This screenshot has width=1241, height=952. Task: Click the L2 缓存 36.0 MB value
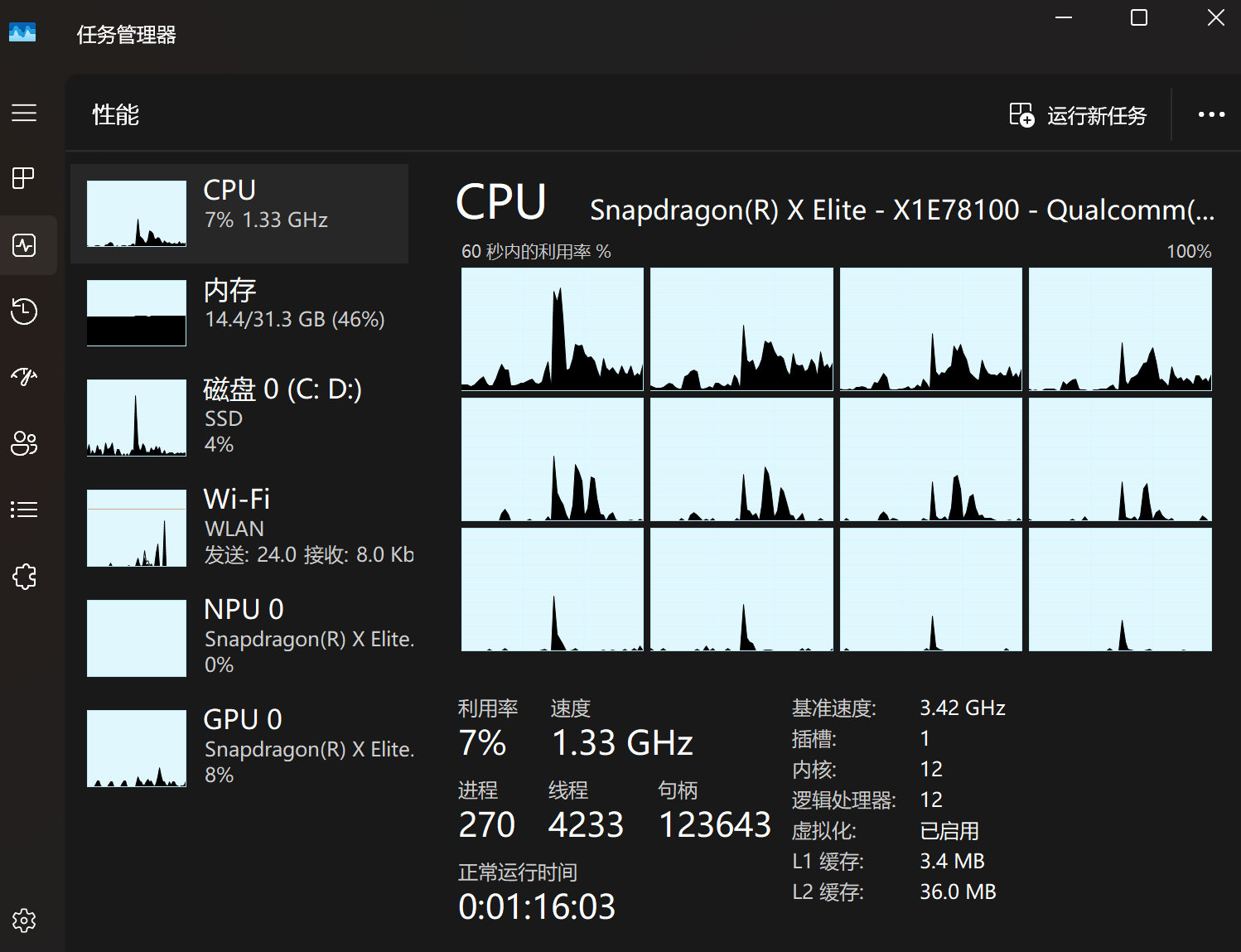pos(958,892)
